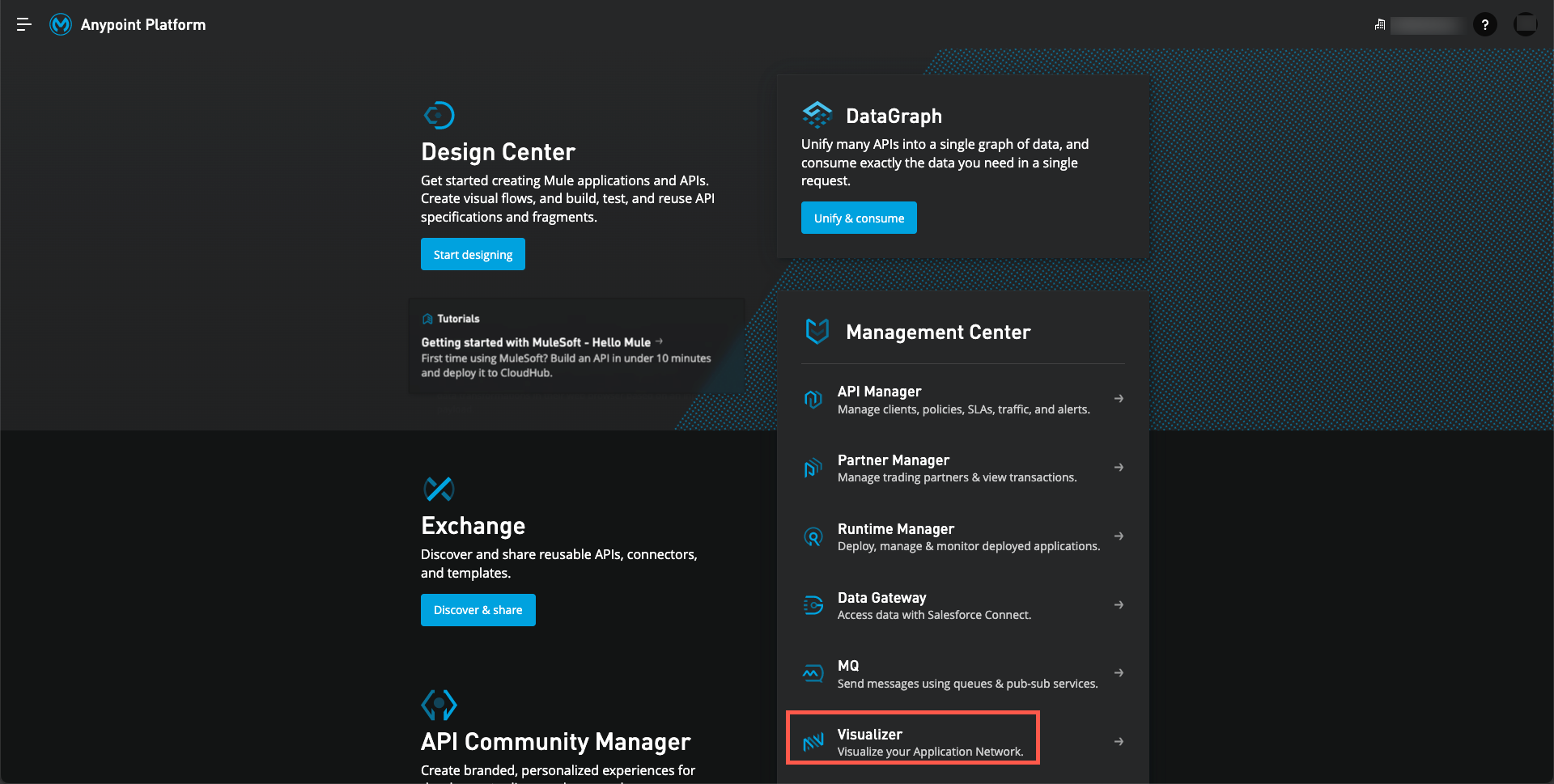Click the DataGraph heading
The height and width of the screenshot is (784, 1554).
[x=894, y=117]
